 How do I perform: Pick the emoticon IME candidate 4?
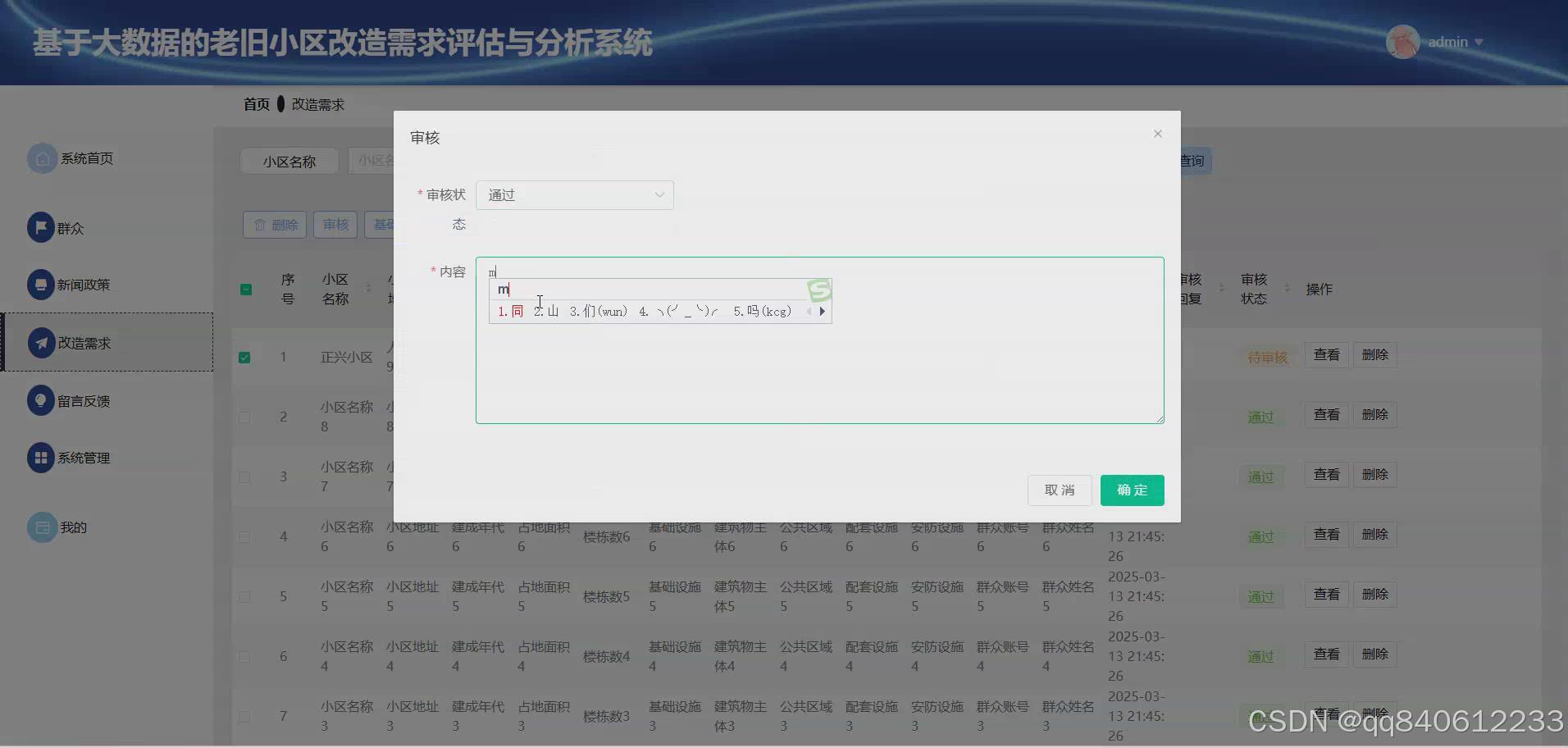coord(679,312)
